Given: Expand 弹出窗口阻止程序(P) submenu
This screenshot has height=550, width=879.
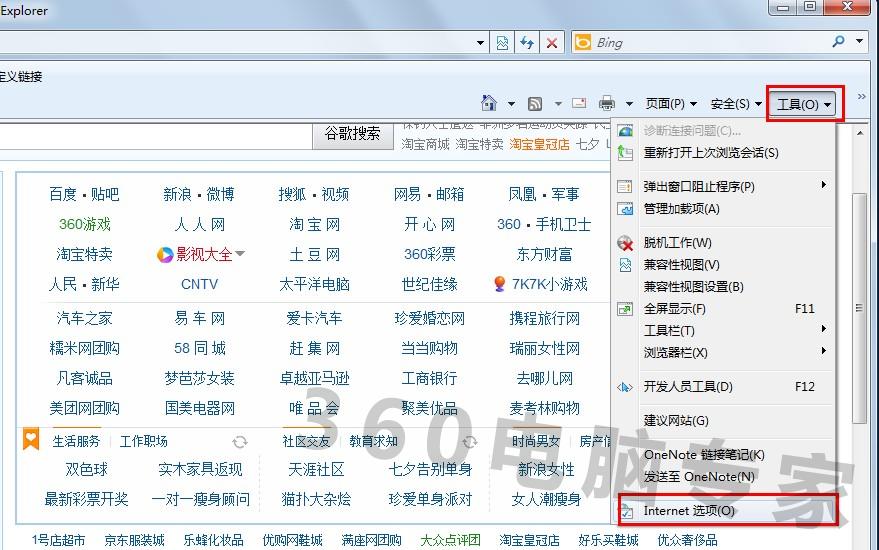Looking at the screenshot, I should (724, 186).
